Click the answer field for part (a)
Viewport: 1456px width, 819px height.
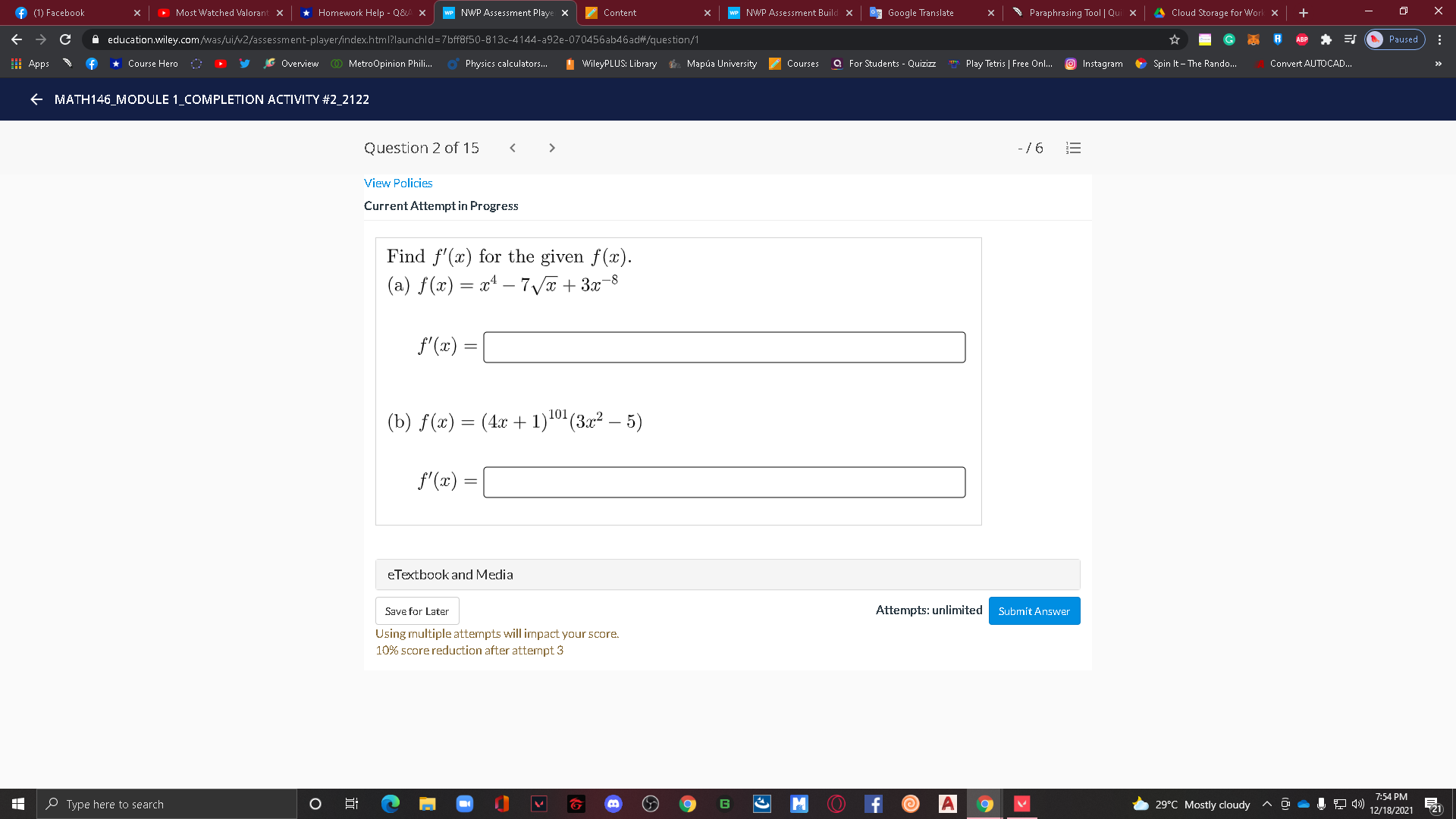[724, 347]
